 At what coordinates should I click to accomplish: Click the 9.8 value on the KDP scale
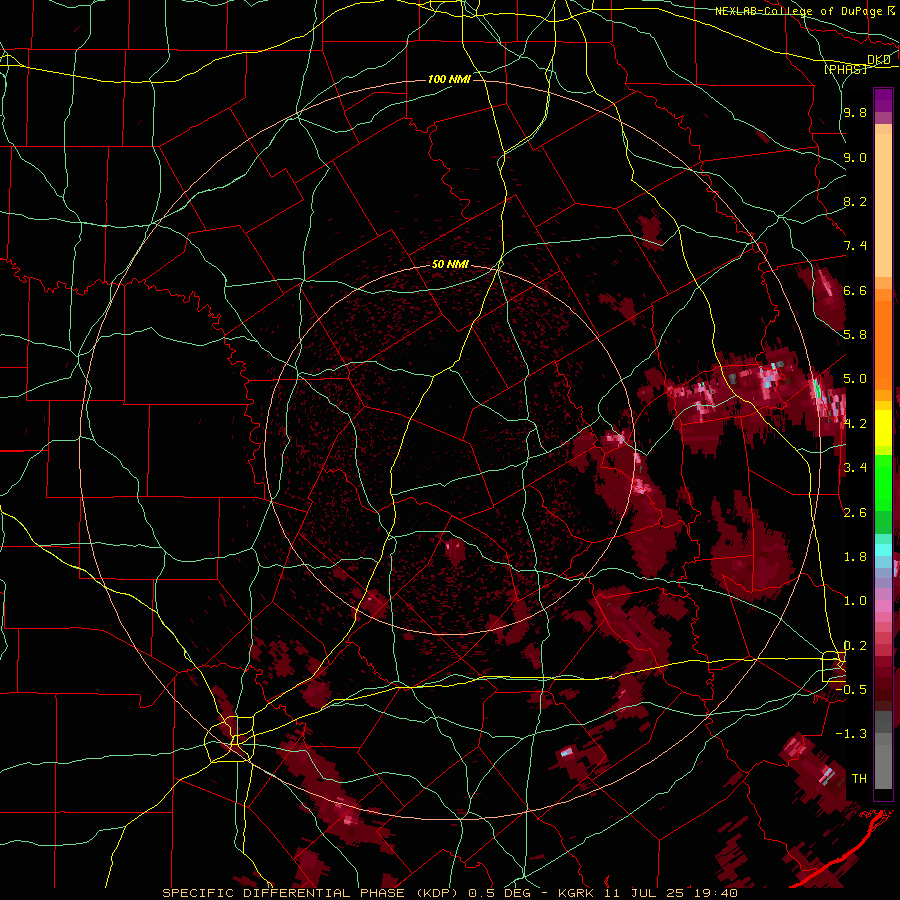coord(855,112)
